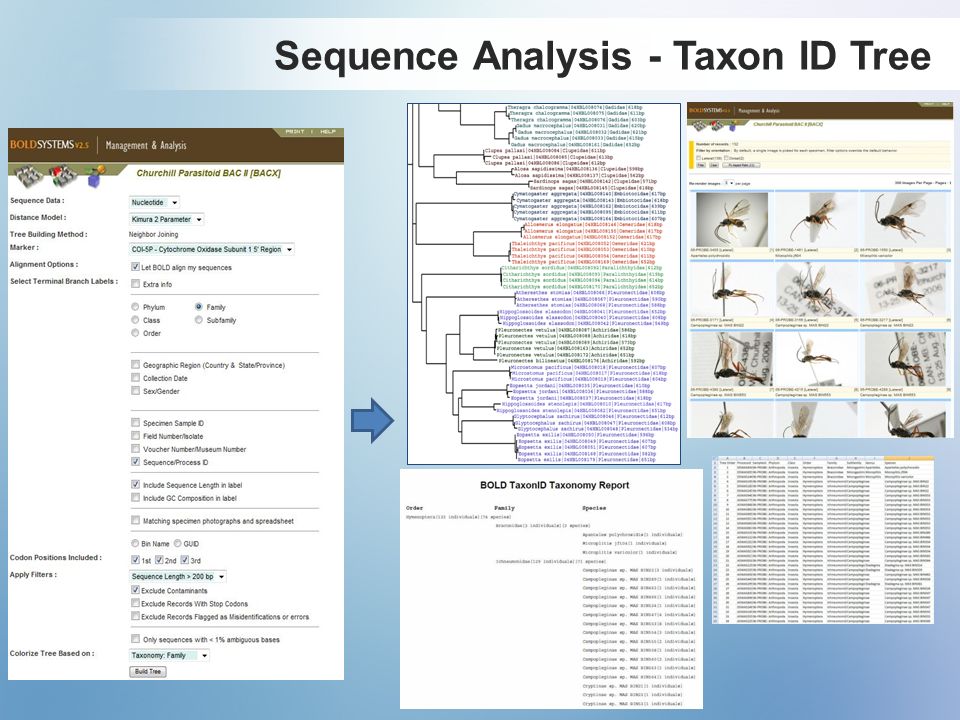
Task: Click the purple cube icon in the image gallery header
Action: point(733,126)
